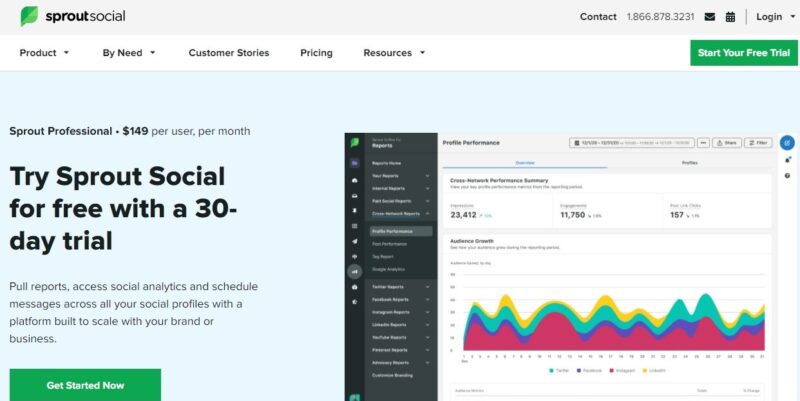The width and height of the screenshot is (800, 401).
Task: Click the Share button in the report header
Action: (727, 143)
